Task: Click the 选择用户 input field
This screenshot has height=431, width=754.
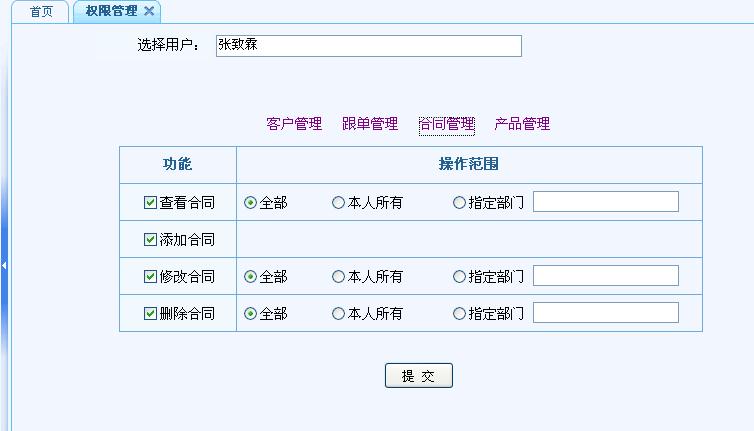Action: tap(368, 46)
